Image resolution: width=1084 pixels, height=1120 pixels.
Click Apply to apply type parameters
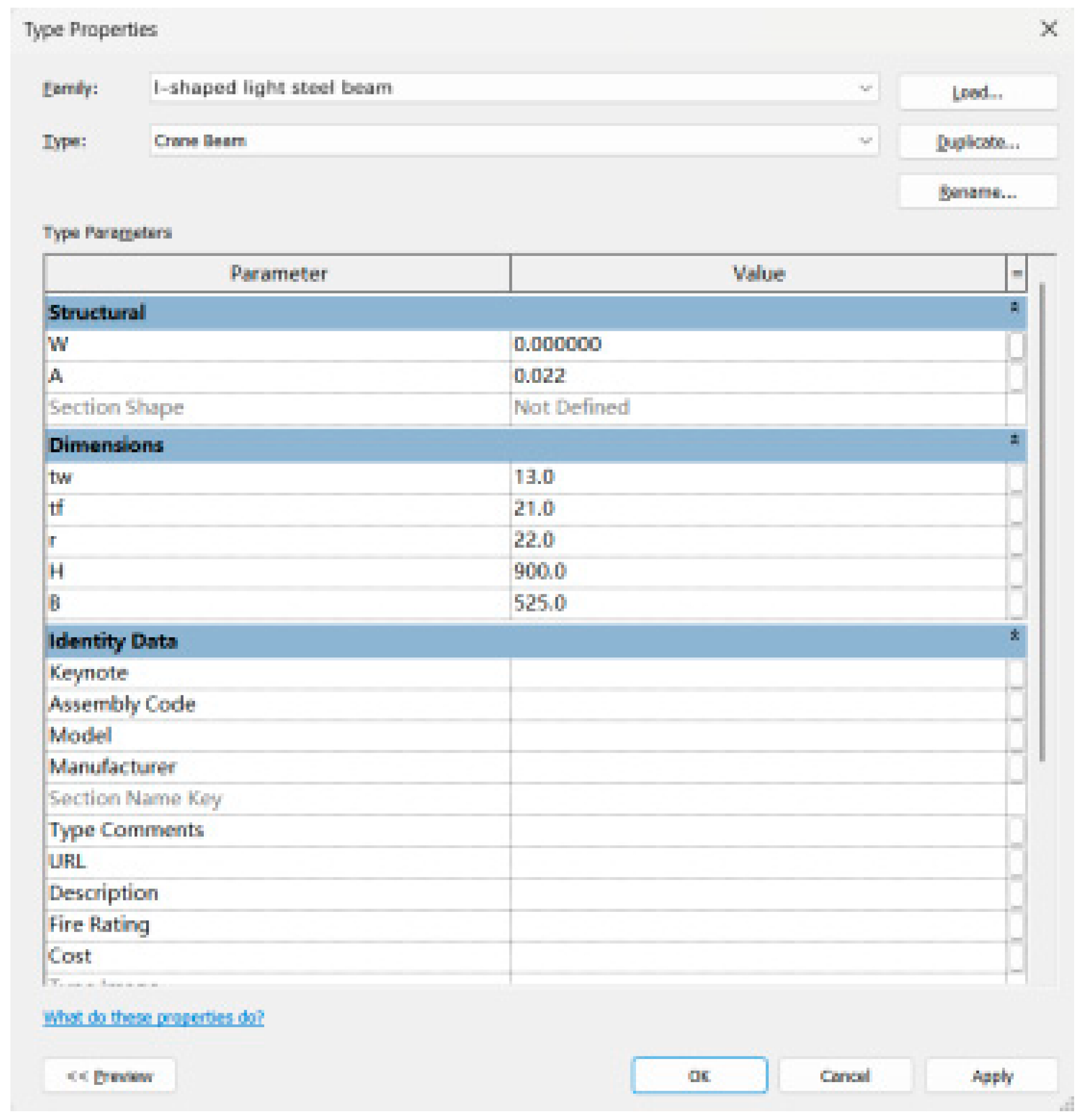[992, 1077]
